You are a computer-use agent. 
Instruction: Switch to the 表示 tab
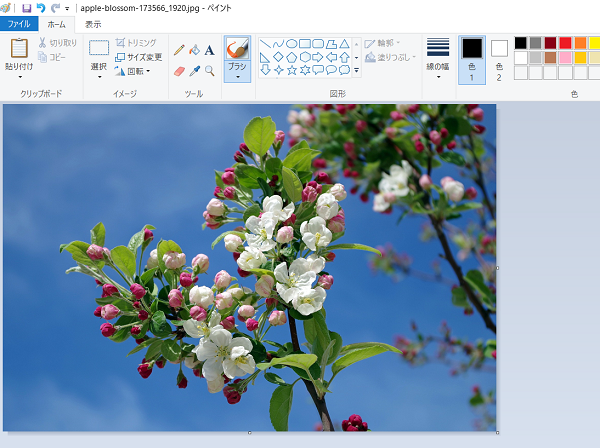click(x=93, y=24)
